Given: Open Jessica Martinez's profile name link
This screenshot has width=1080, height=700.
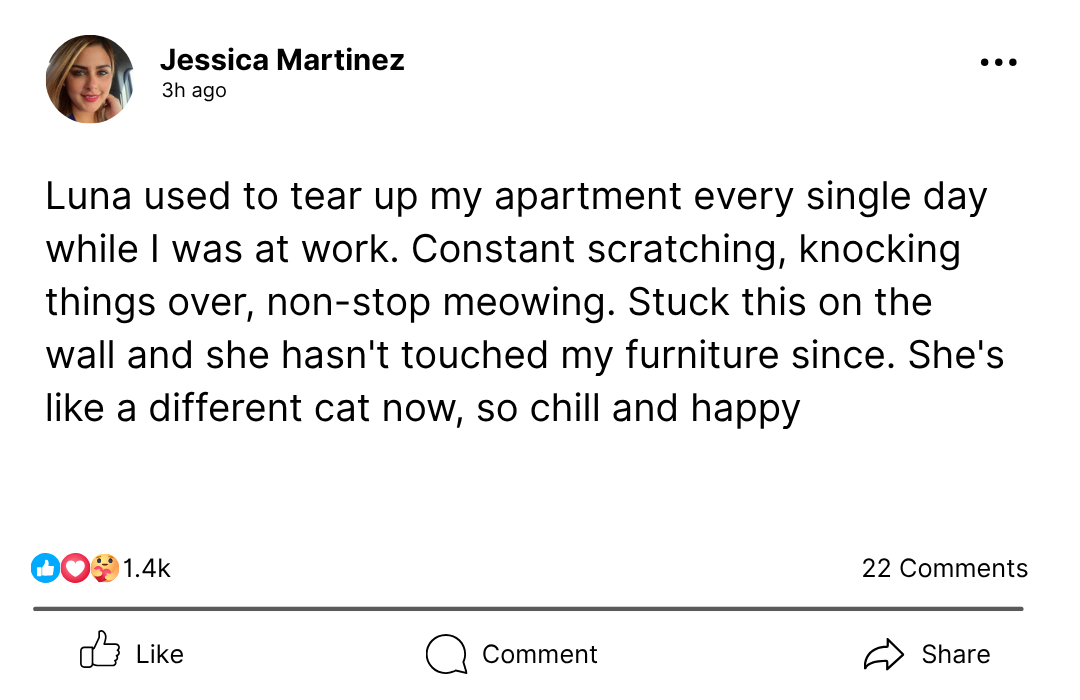Looking at the screenshot, I should click(282, 60).
